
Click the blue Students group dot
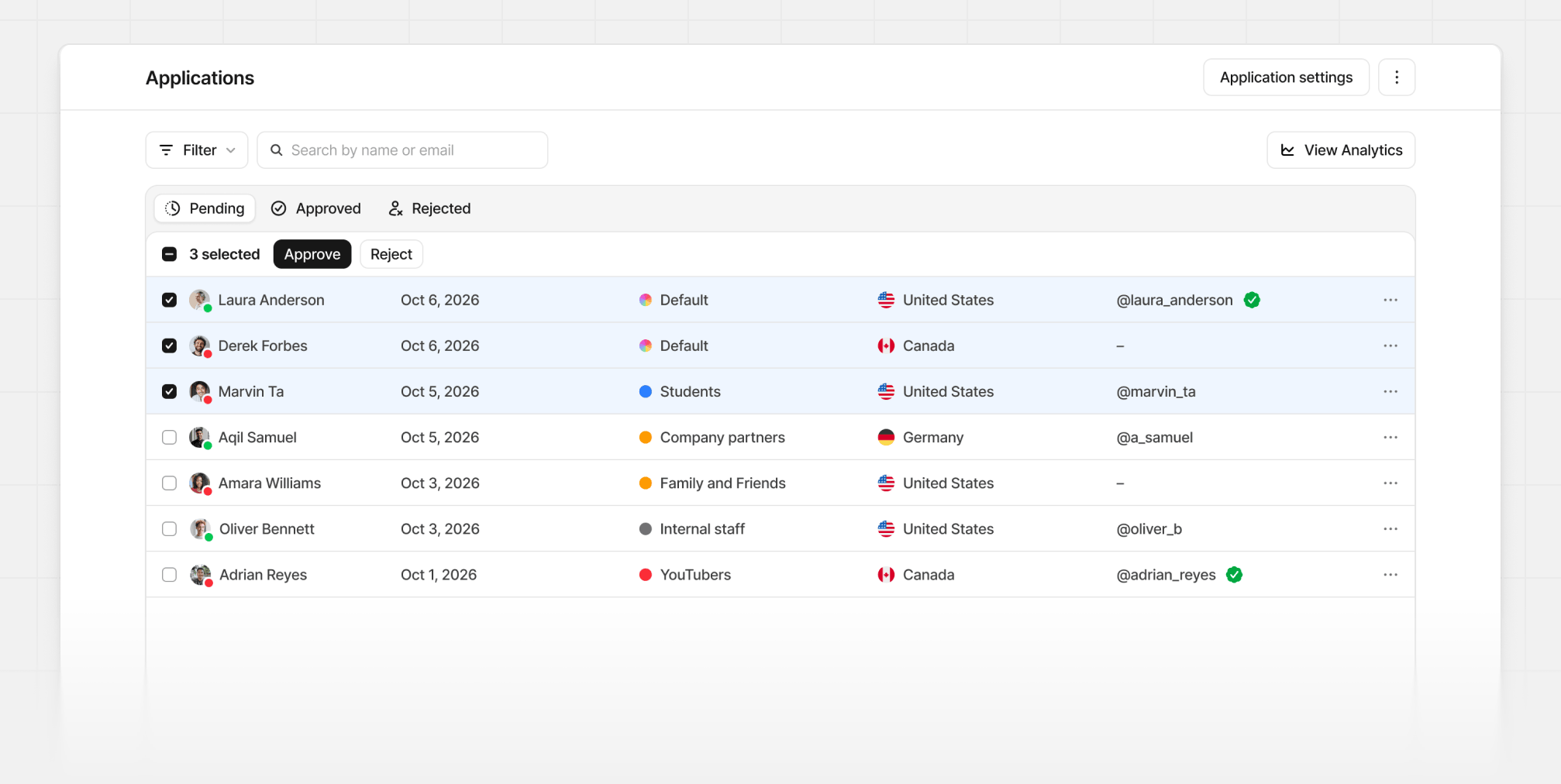pos(645,391)
